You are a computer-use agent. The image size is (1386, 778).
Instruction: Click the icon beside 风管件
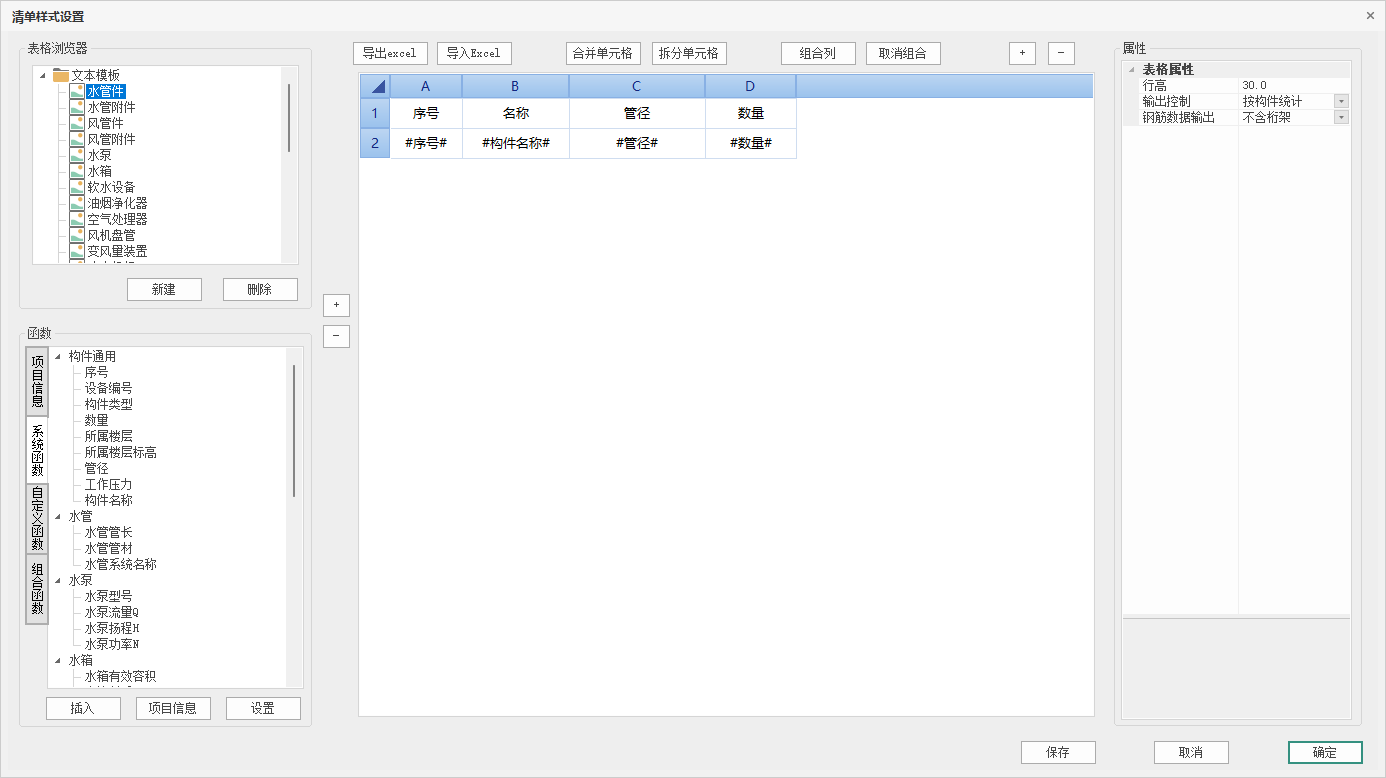77,123
